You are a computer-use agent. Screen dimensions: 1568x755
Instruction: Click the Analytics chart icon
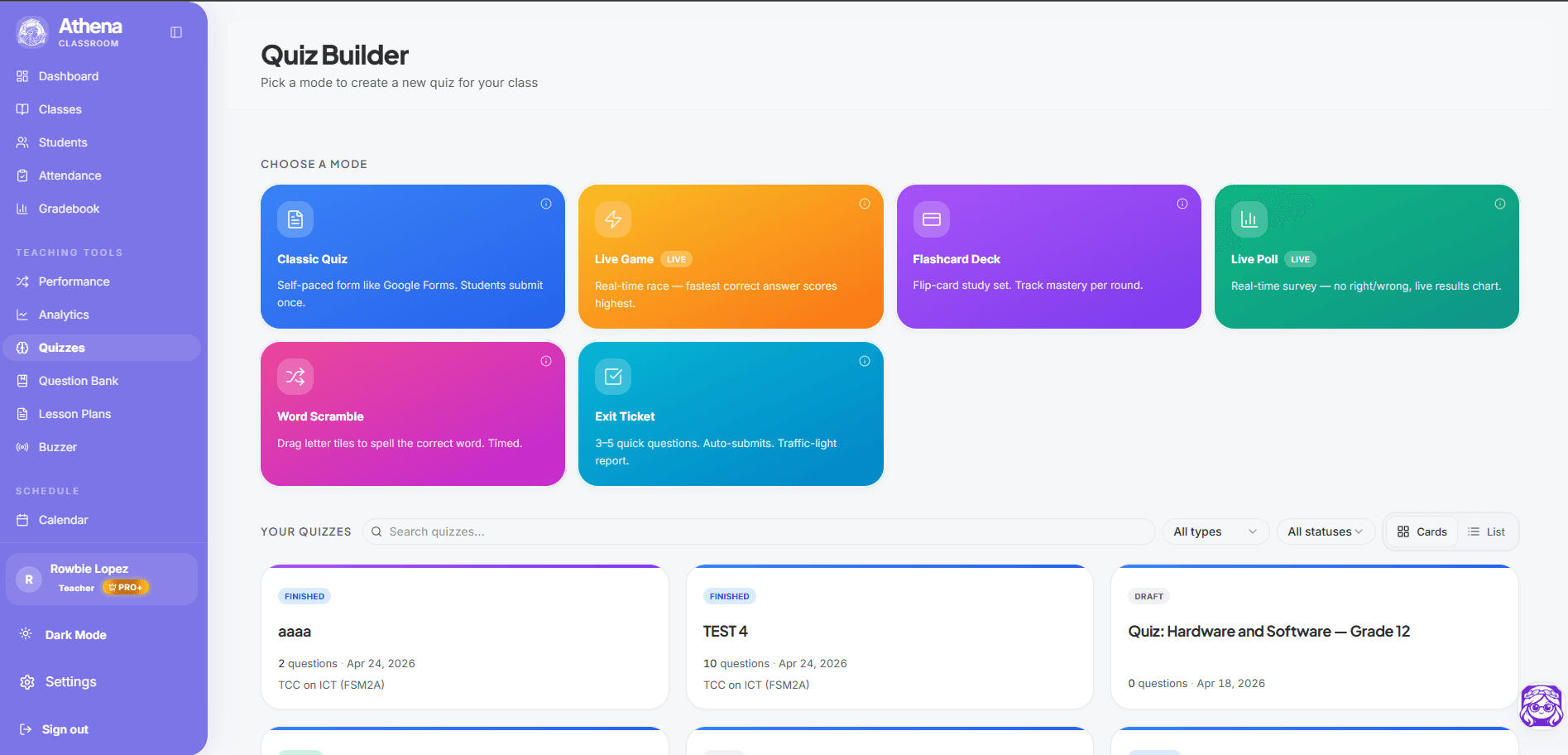22,315
